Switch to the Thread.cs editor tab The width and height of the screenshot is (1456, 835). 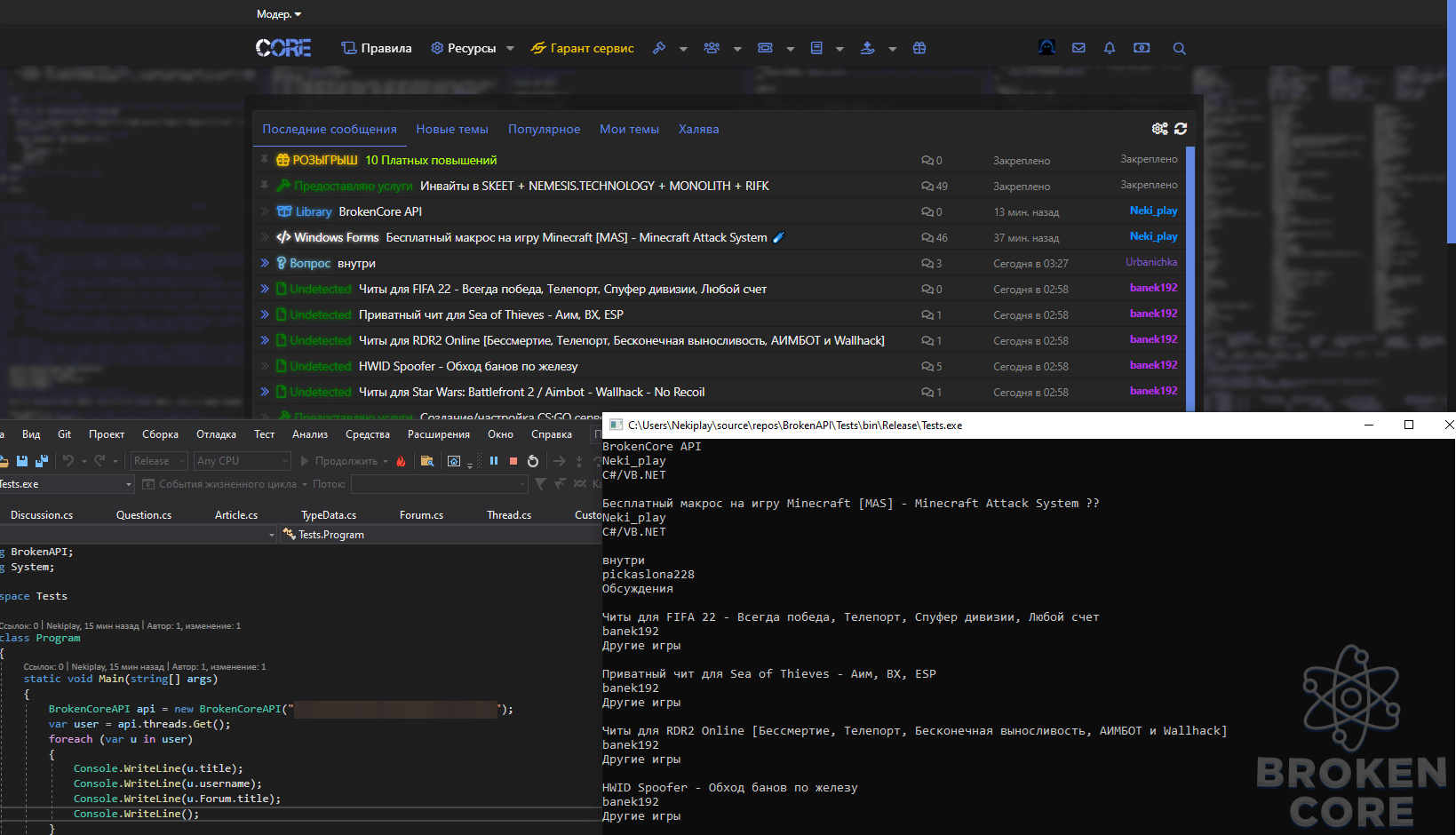(x=509, y=515)
